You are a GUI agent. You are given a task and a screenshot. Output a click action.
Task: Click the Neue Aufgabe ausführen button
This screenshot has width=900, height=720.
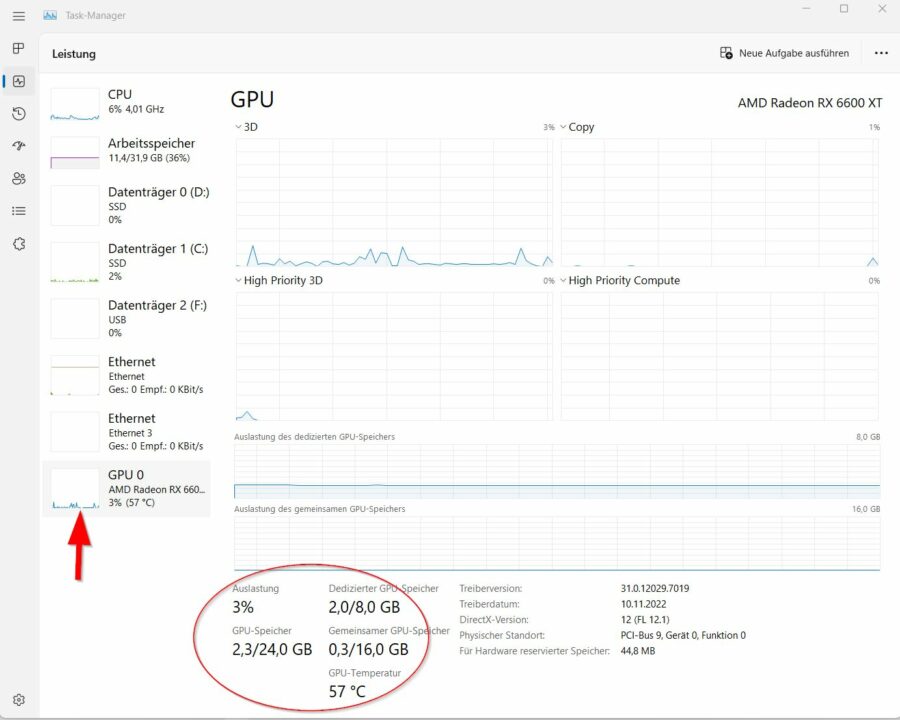[783, 52]
